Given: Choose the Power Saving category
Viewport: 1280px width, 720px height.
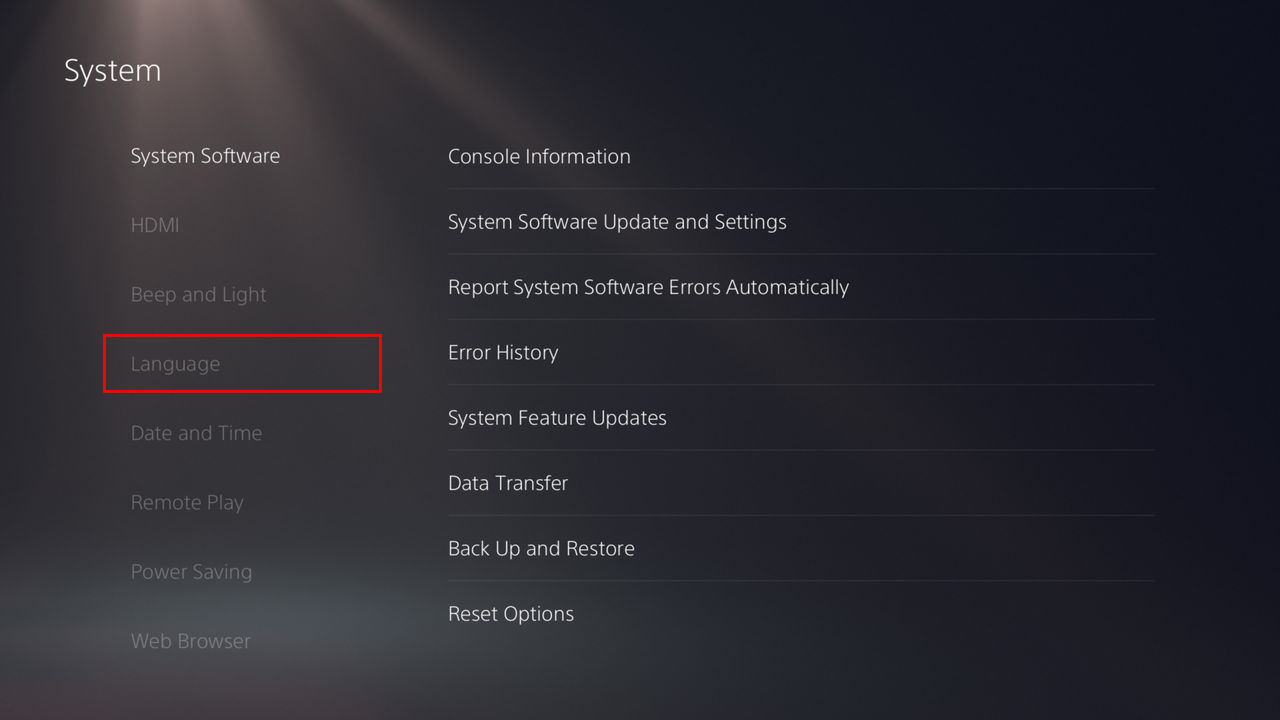Looking at the screenshot, I should (x=191, y=572).
